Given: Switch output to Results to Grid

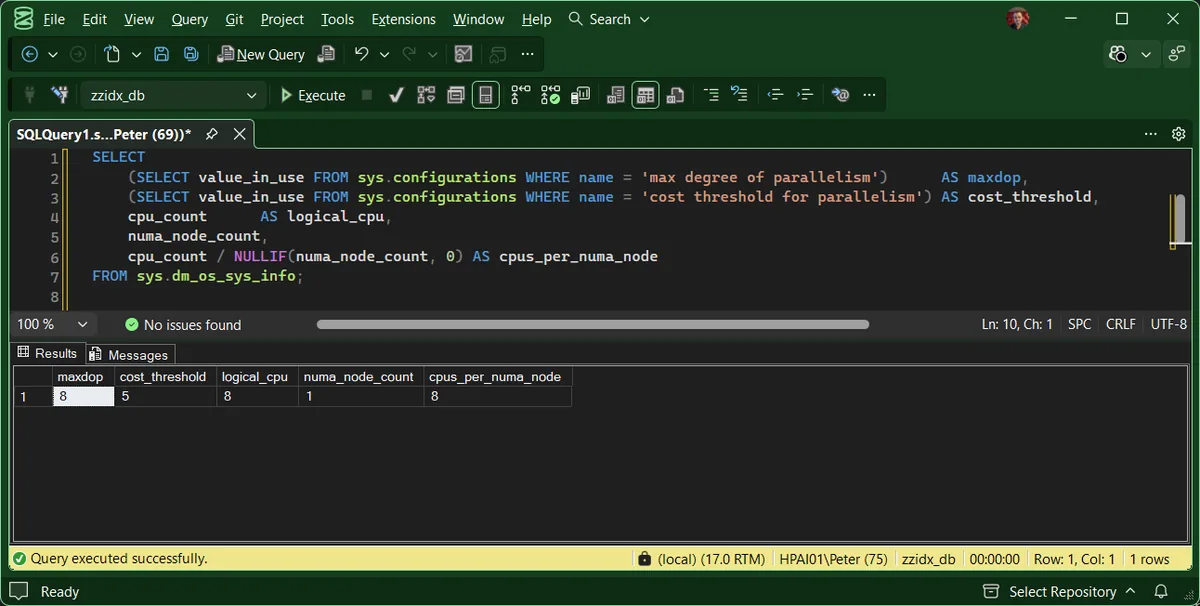Looking at the screenshot, I should 645,95.
